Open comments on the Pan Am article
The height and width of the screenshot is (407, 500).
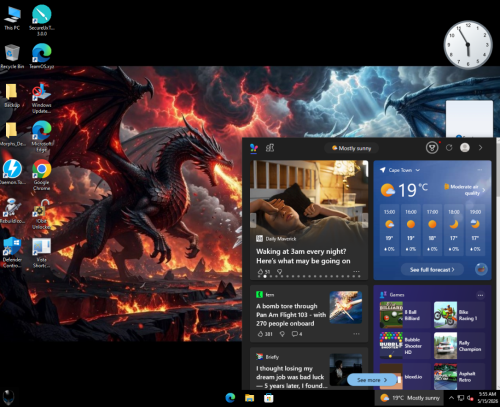click(297, 334)
